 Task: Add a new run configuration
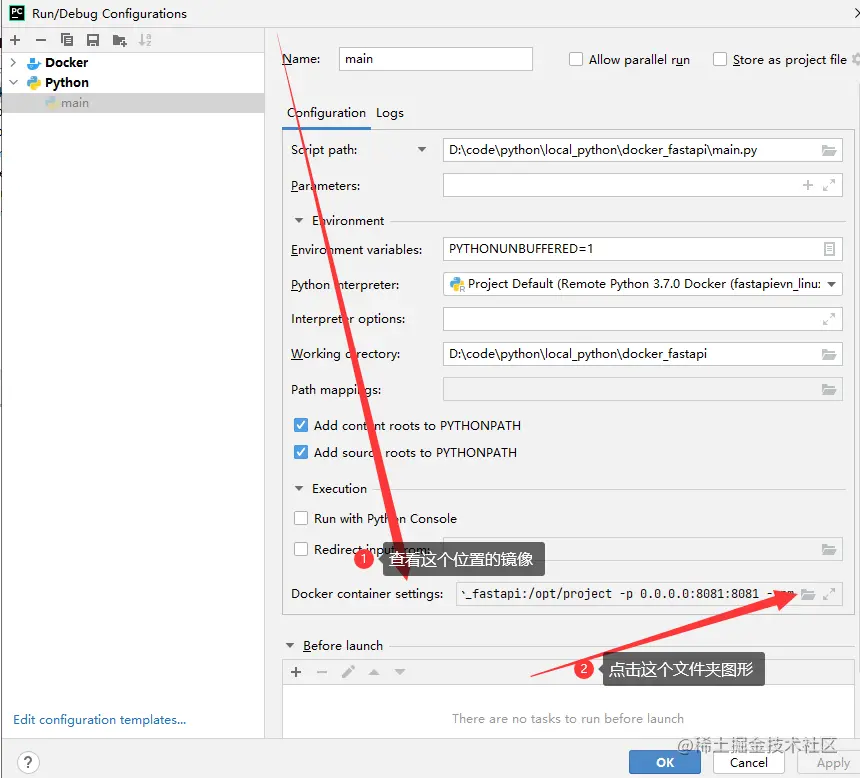pos(15,40)
